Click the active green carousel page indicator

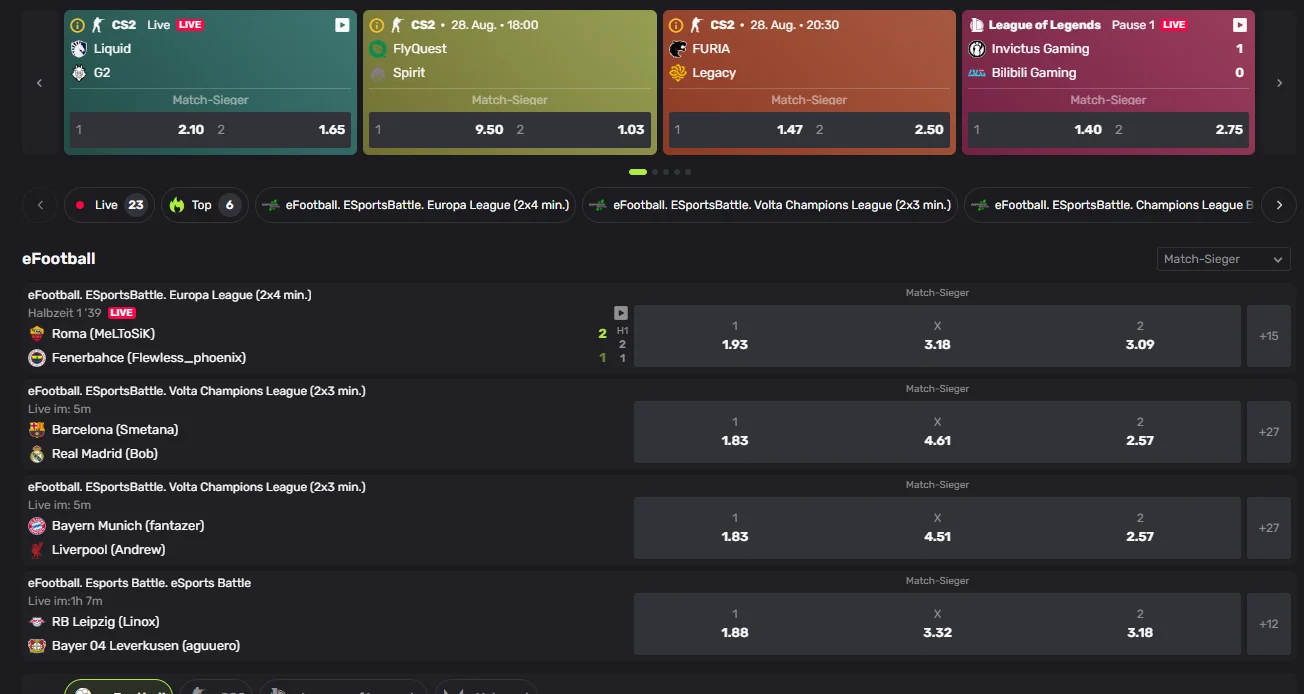[x=638, y=172]
